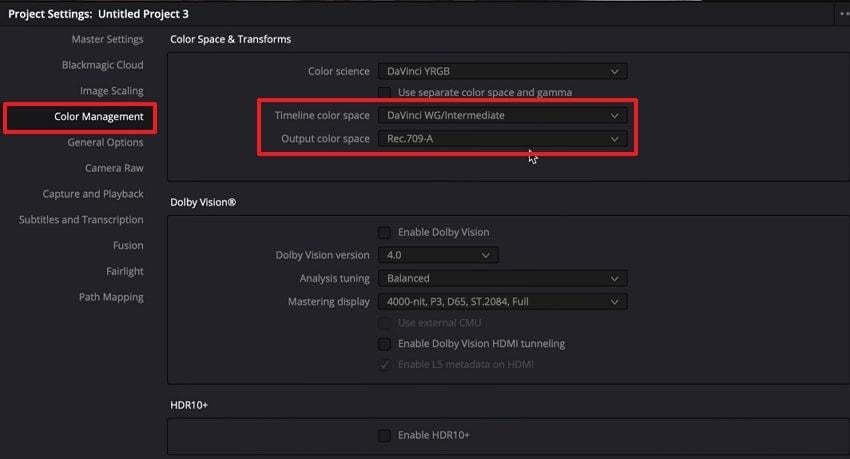Open the Color science dropdown
Viewport: 850px width, 459px height.
502,71
